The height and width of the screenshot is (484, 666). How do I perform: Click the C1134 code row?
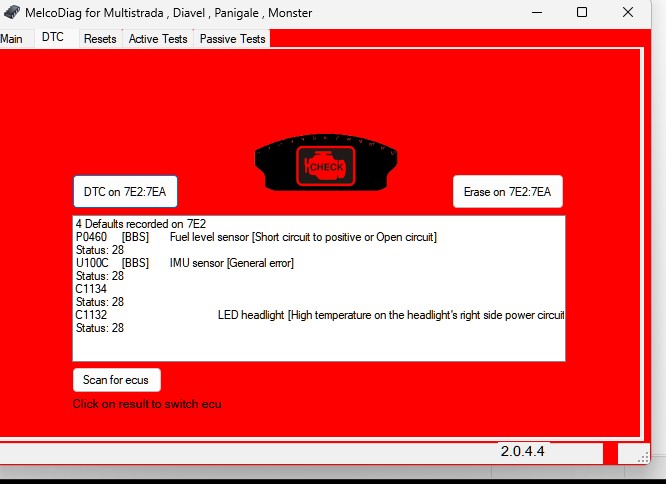pos(91,289)
